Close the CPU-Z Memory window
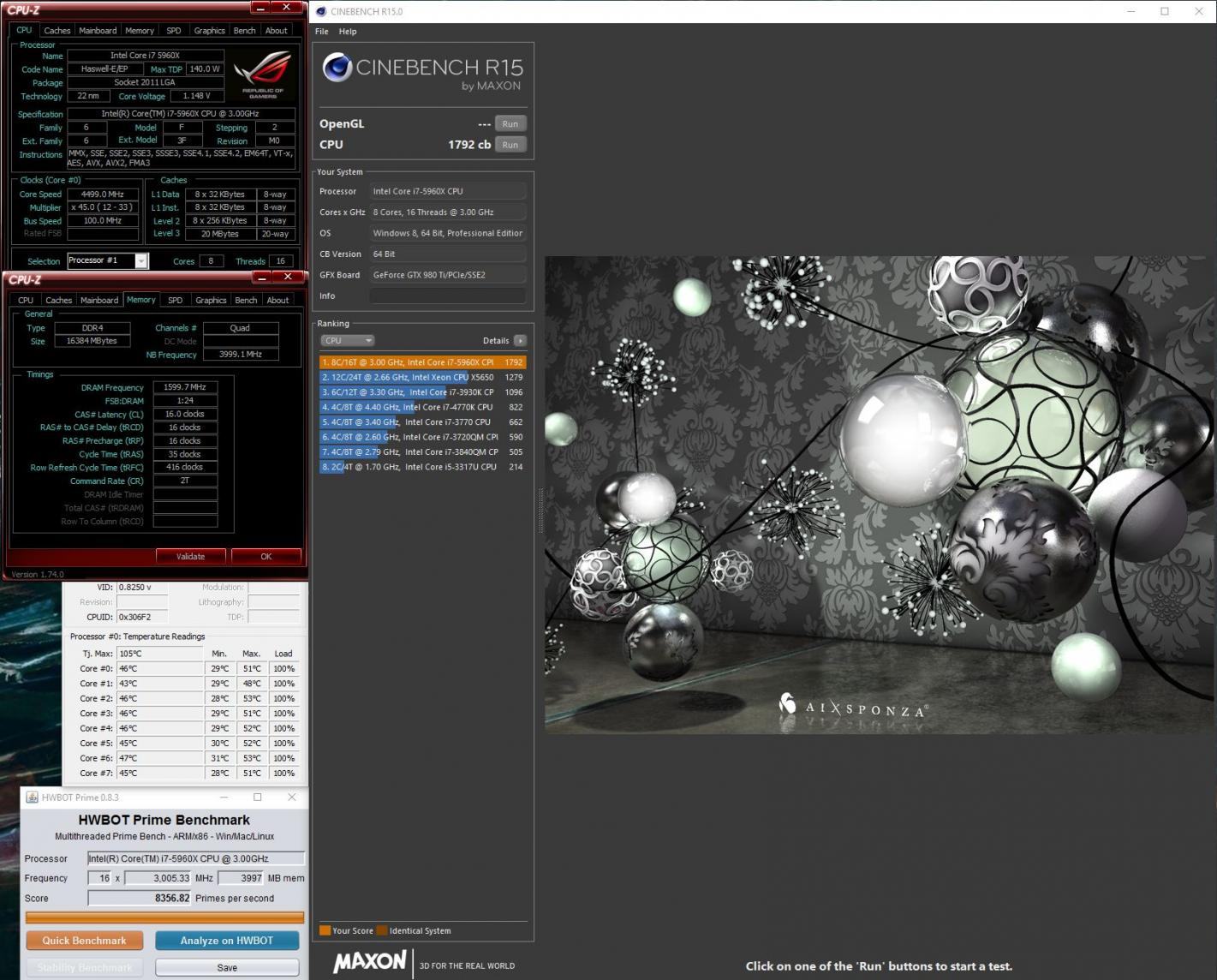 tap(289, 277)
